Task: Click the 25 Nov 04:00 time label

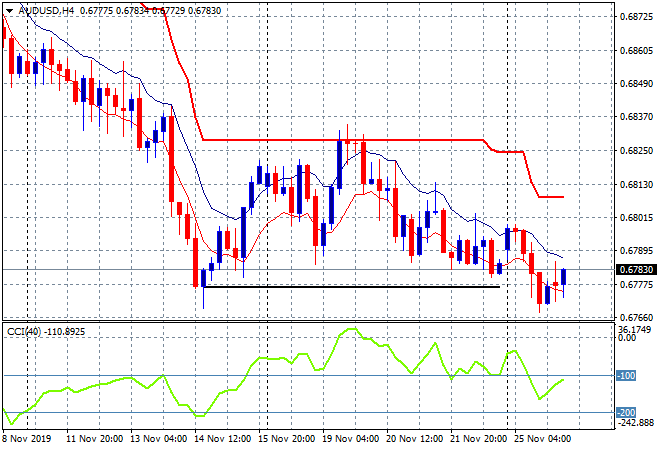Action: (x=543, y=439)
